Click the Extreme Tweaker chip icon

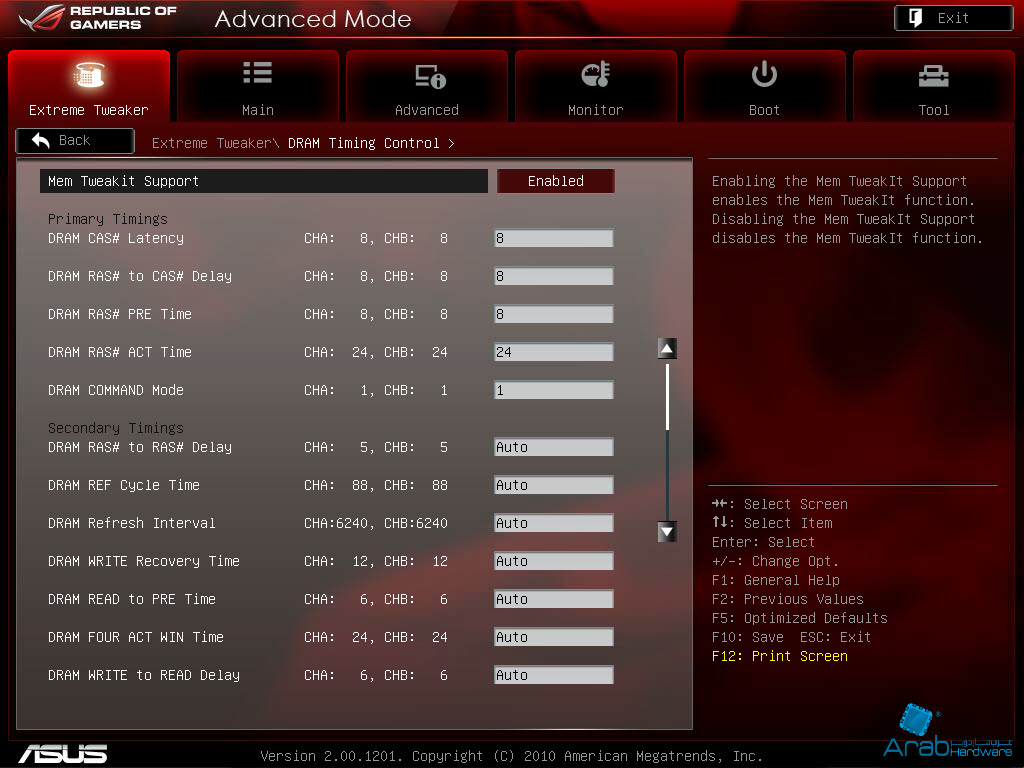(x=89, y=74)
